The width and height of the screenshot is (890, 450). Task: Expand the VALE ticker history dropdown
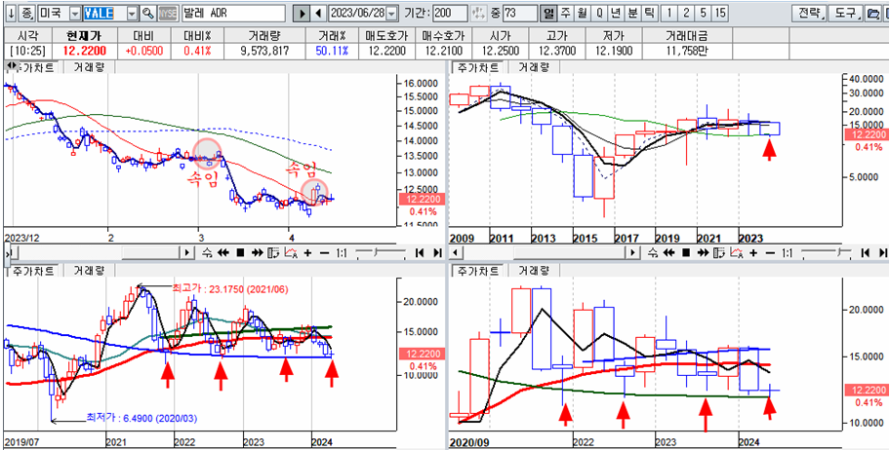(132, 14)
